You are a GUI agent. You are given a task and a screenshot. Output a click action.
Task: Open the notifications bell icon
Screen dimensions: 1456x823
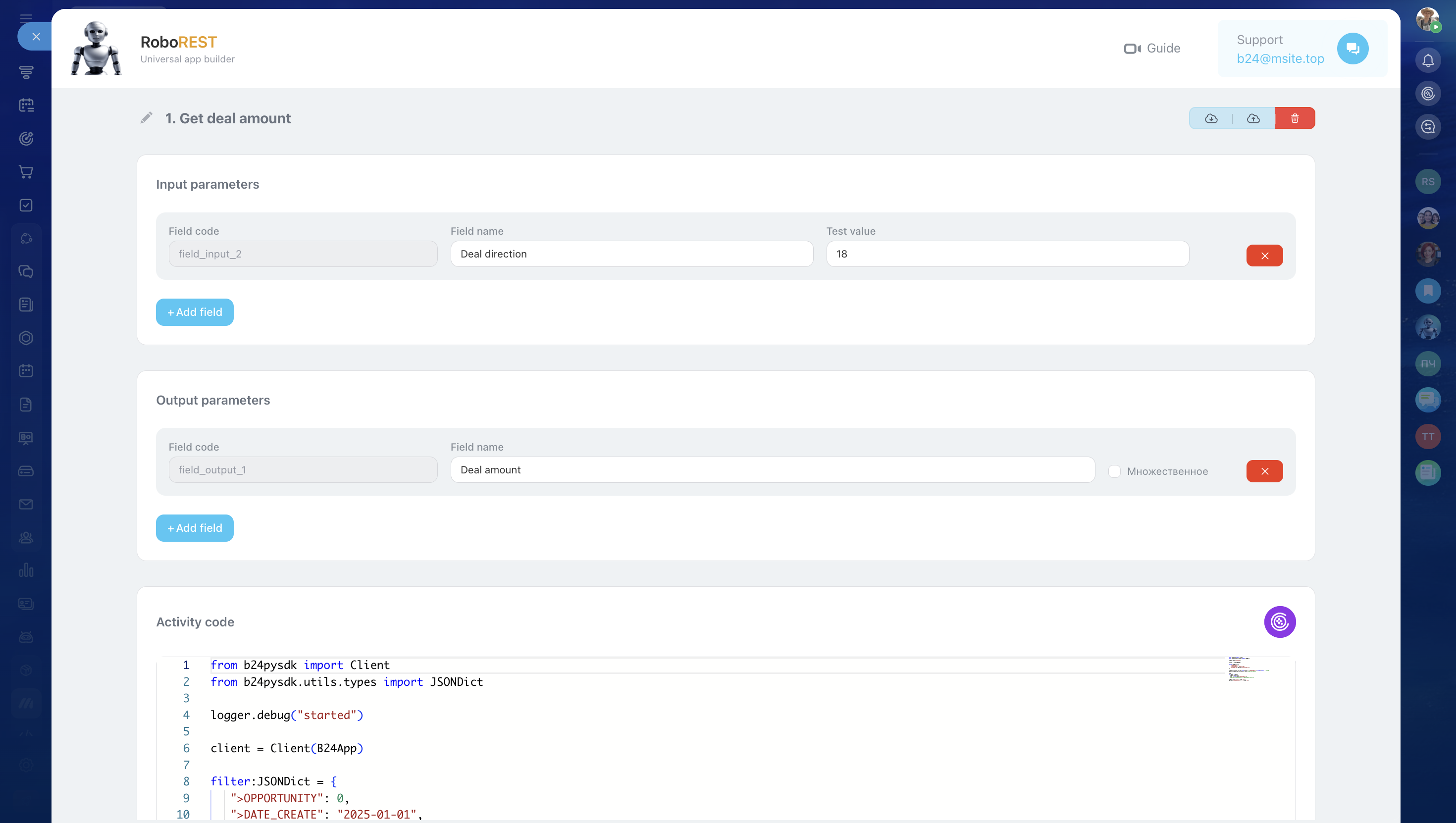1428,60
